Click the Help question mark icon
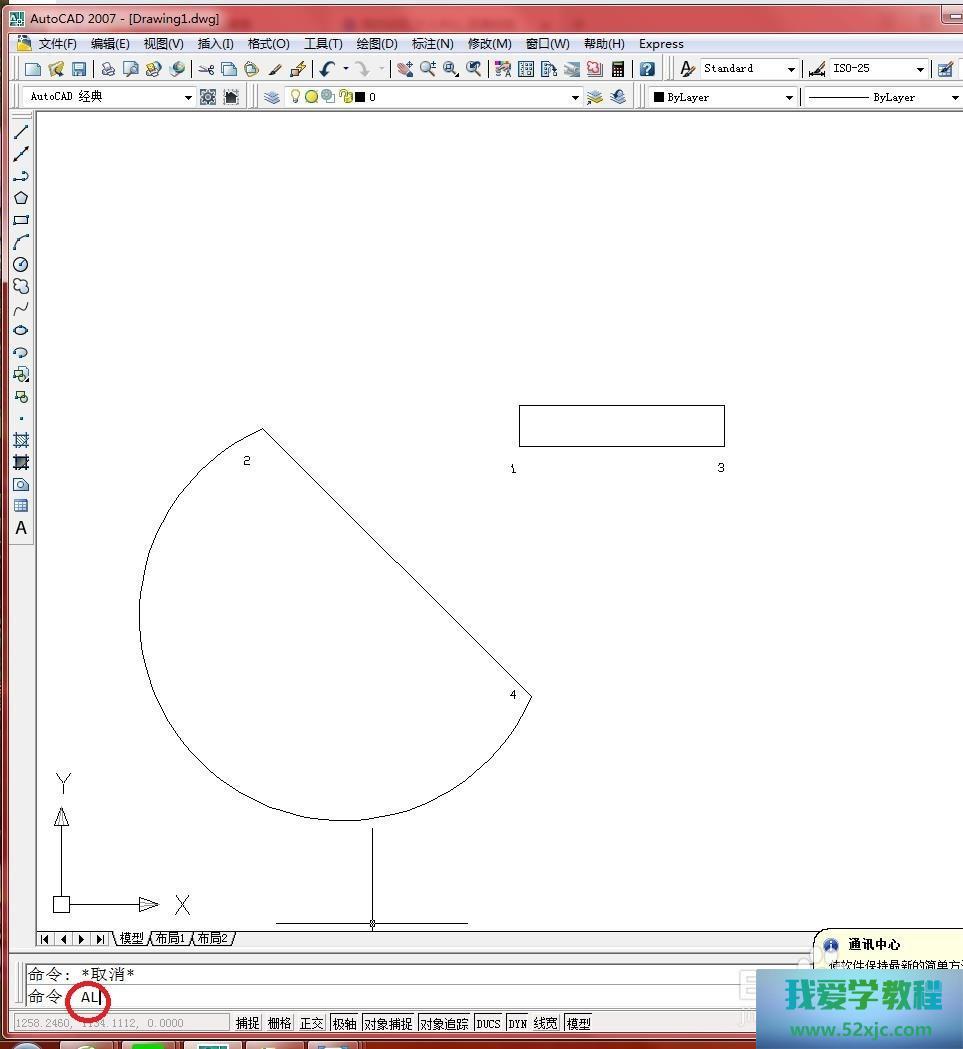963x1049 pixels. click(647, 69)
